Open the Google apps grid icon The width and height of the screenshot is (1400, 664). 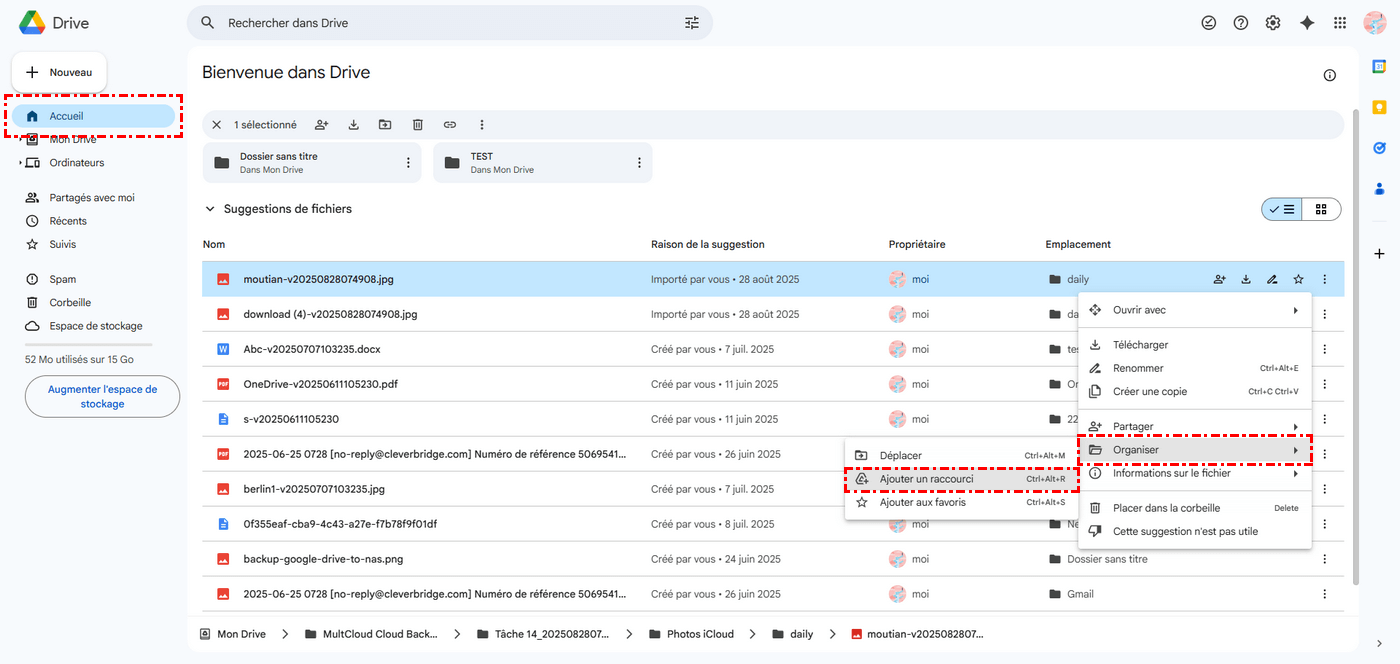(1340, 23)
